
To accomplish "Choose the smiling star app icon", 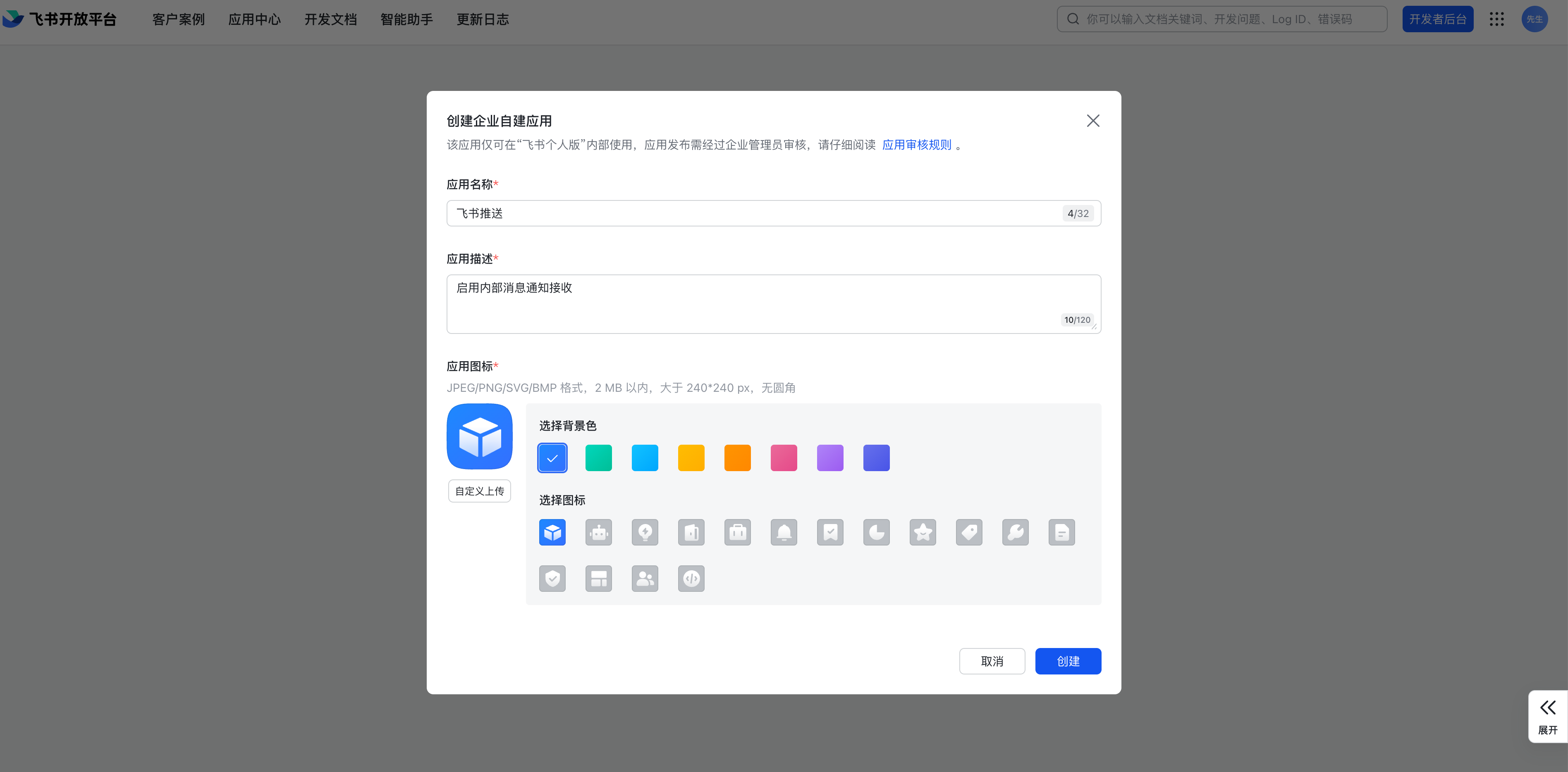I will (x=923, y=532).
